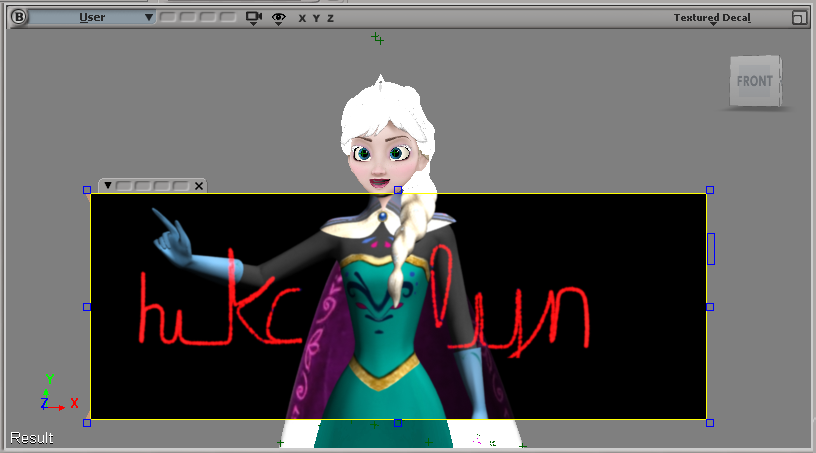Select the bottom-middle blue handle

[398, 423]
